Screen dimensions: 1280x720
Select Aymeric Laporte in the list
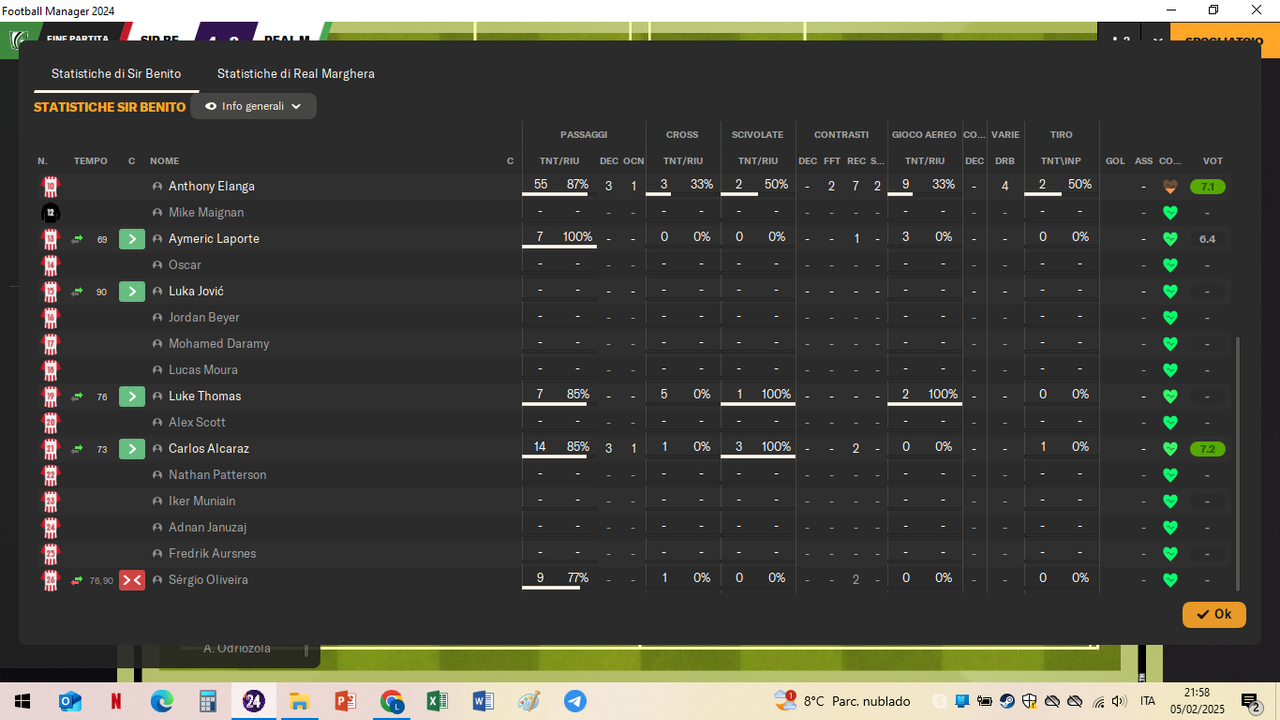point(213,239)
